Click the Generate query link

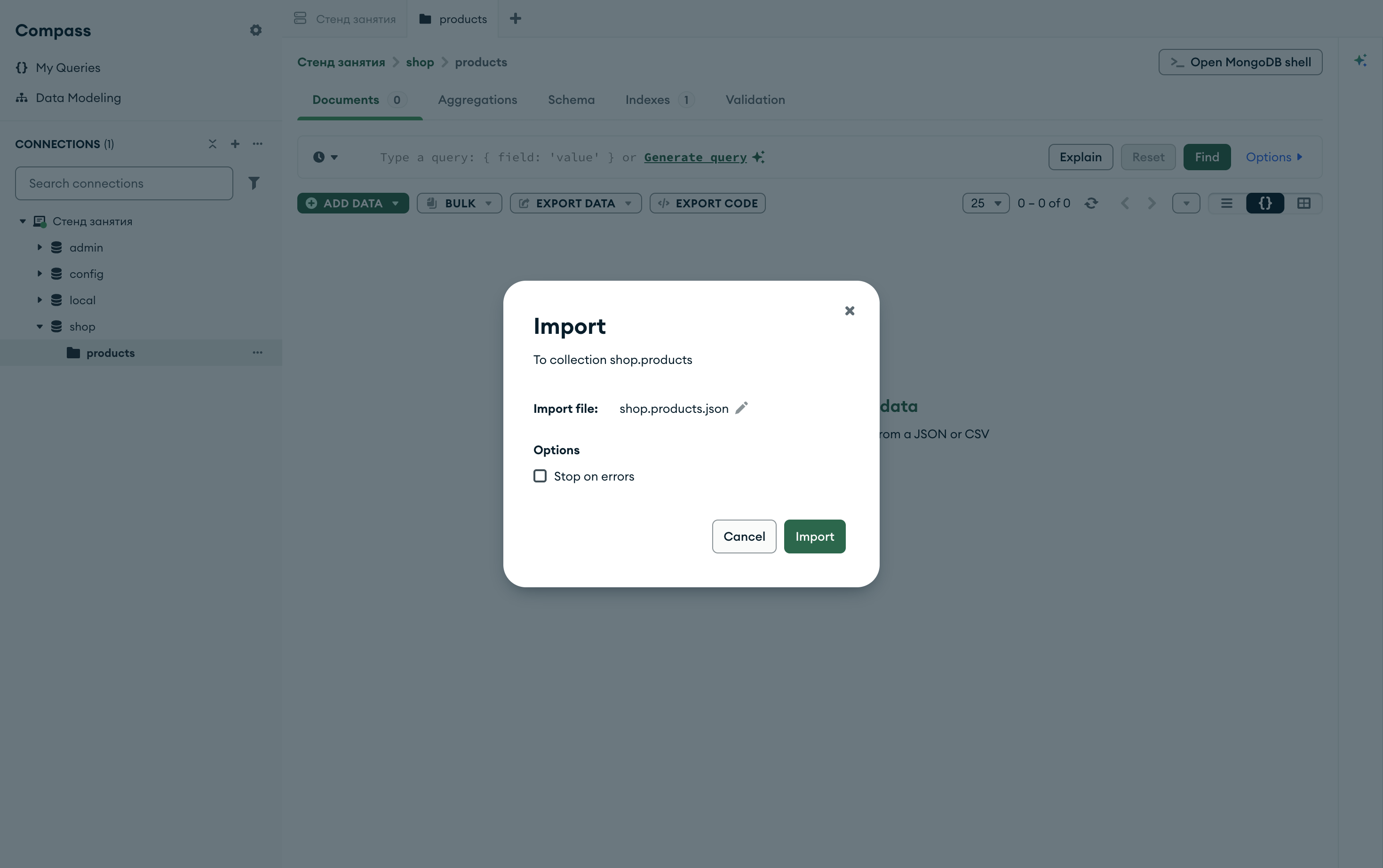click(x=695, y=157)
